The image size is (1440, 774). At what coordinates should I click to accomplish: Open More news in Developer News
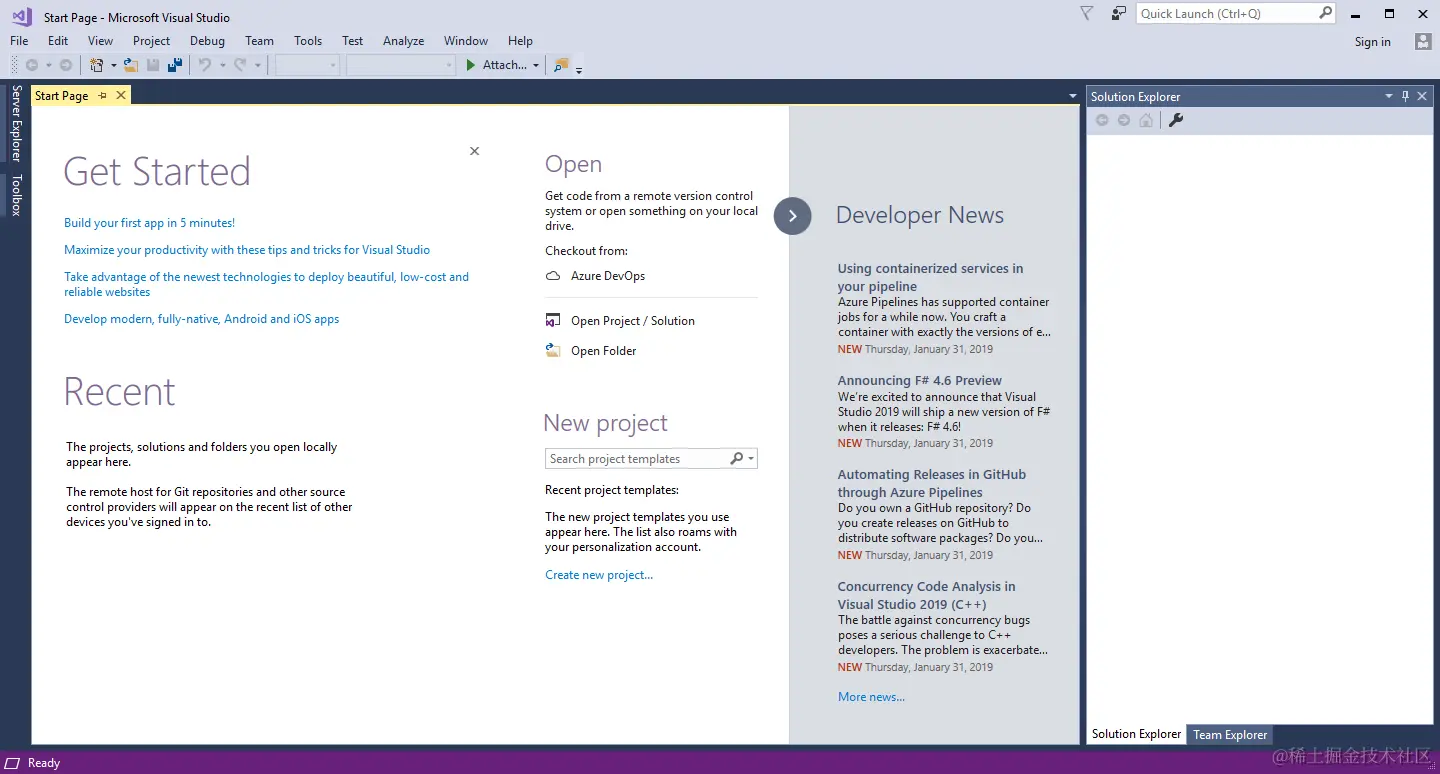tap(869, 696)
